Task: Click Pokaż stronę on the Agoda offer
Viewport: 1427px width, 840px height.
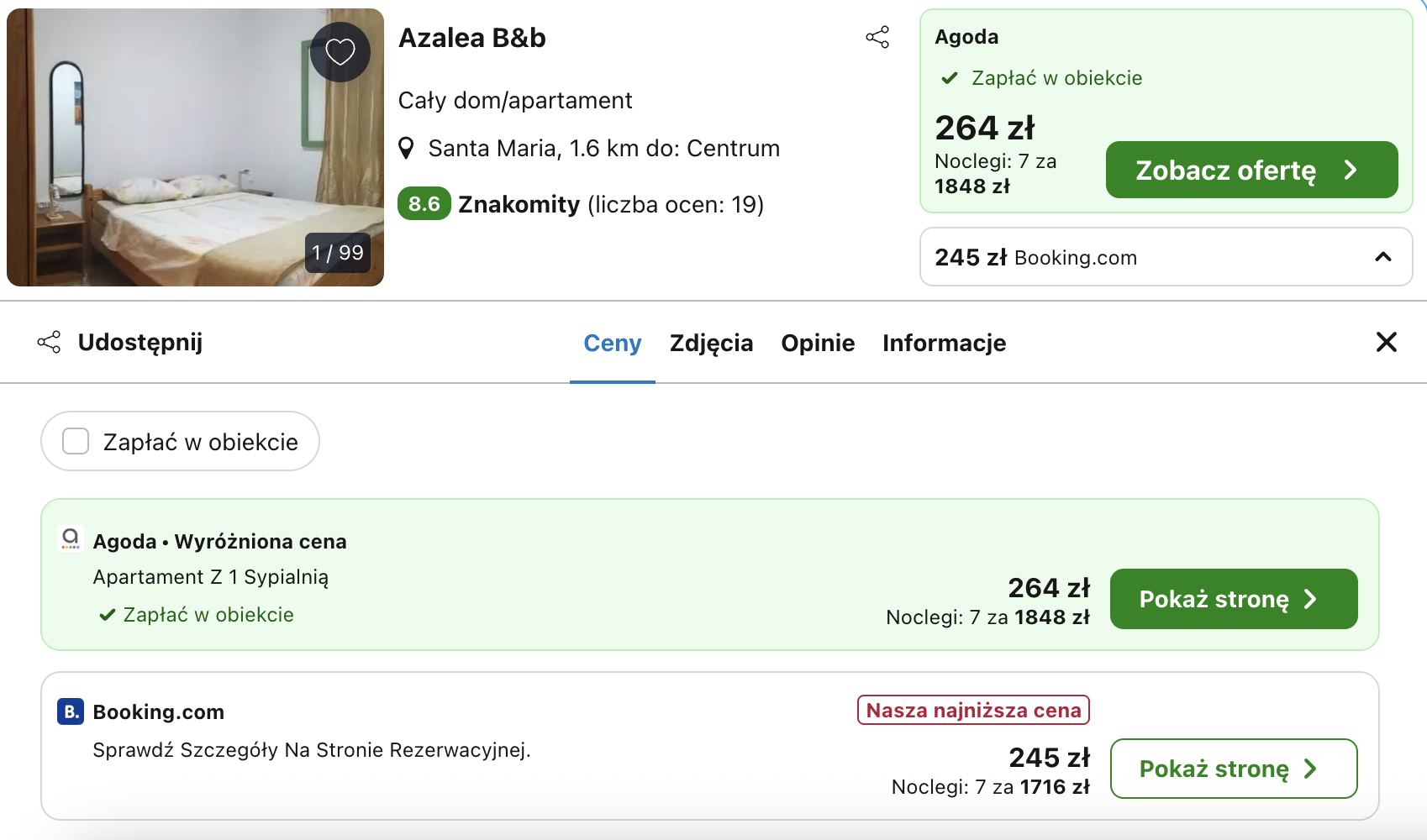Action: pyautogui.click(x=1233, y=598)
